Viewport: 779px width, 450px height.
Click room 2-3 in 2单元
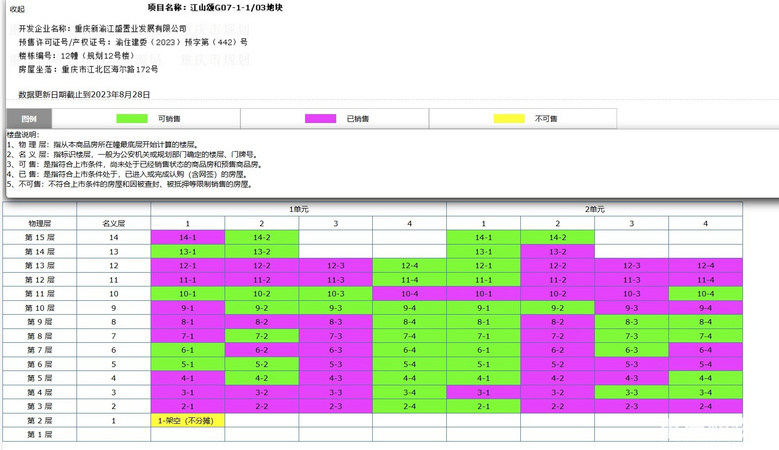tap(631, 406)
